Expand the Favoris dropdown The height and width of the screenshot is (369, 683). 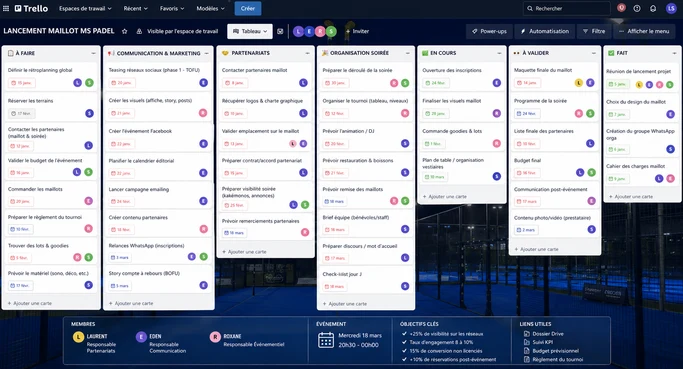point(172,8)
